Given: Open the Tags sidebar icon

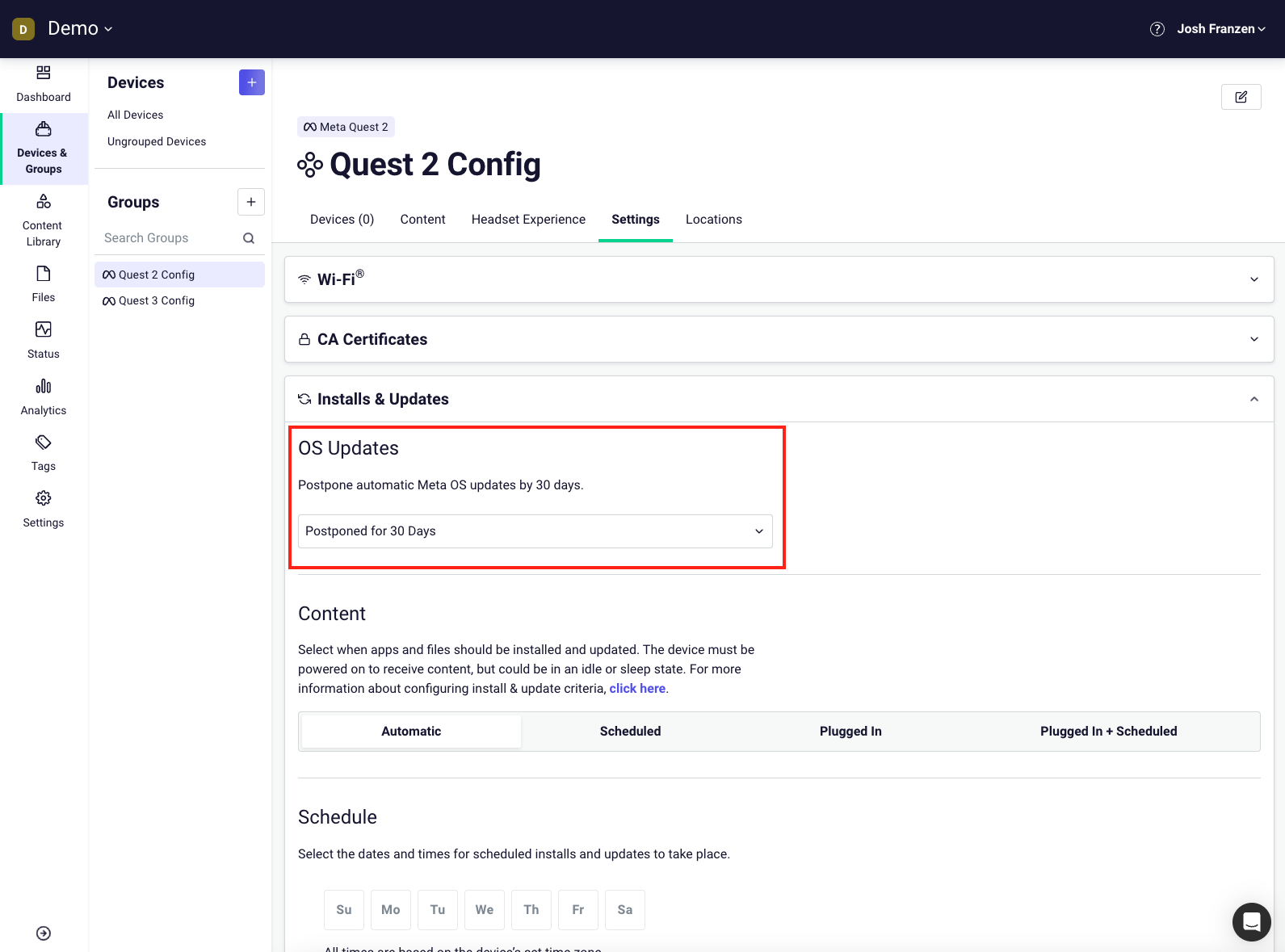Looking at the screenshot, I should tap(44, 442).
